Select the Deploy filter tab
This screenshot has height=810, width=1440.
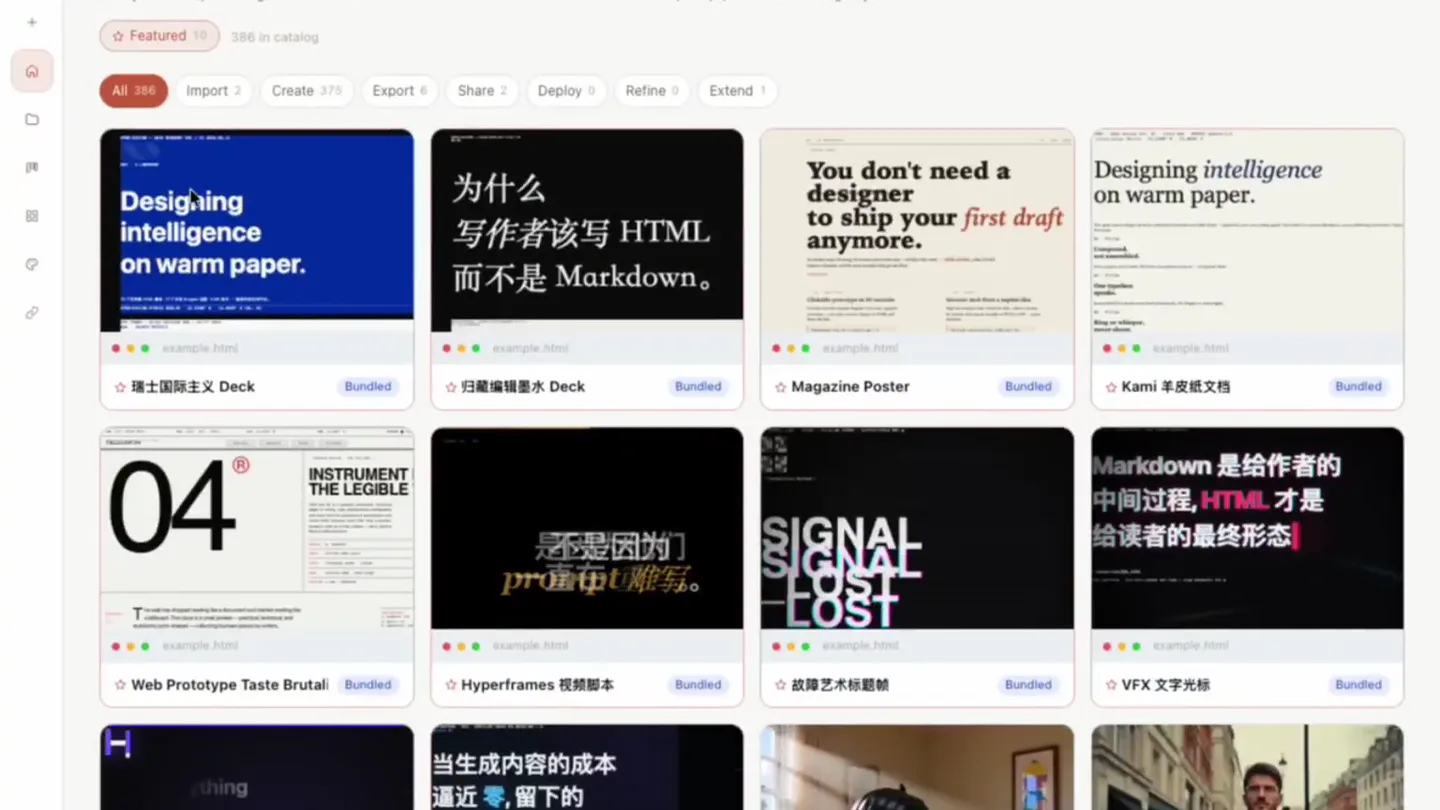566,91
